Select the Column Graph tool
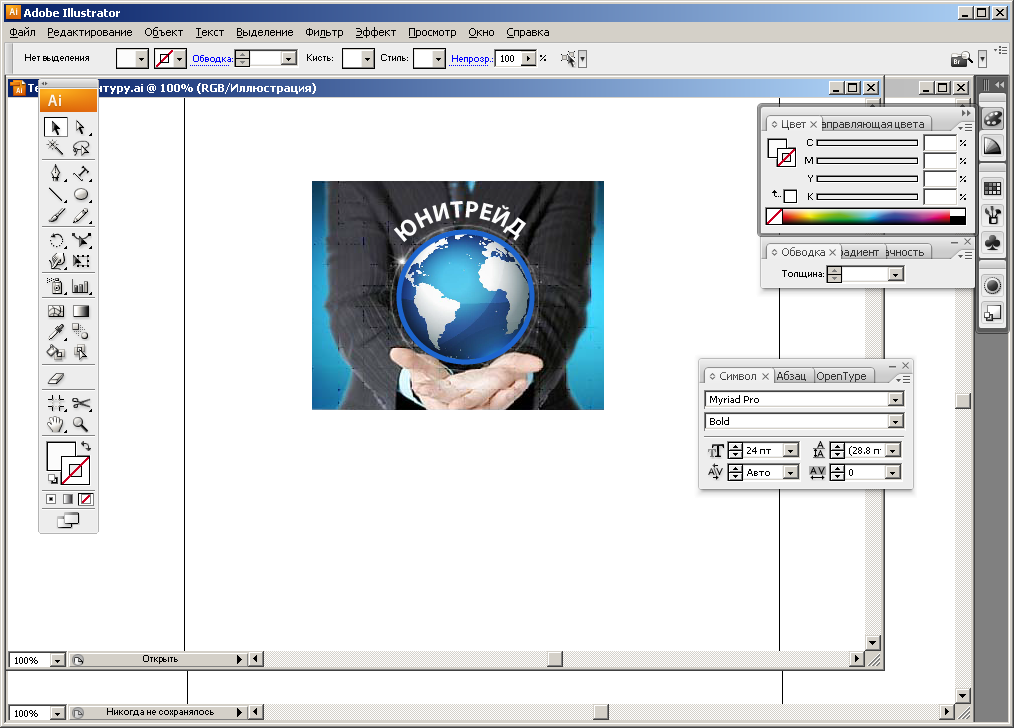Viewport: 1014px width, 728px height. (81, 286)
